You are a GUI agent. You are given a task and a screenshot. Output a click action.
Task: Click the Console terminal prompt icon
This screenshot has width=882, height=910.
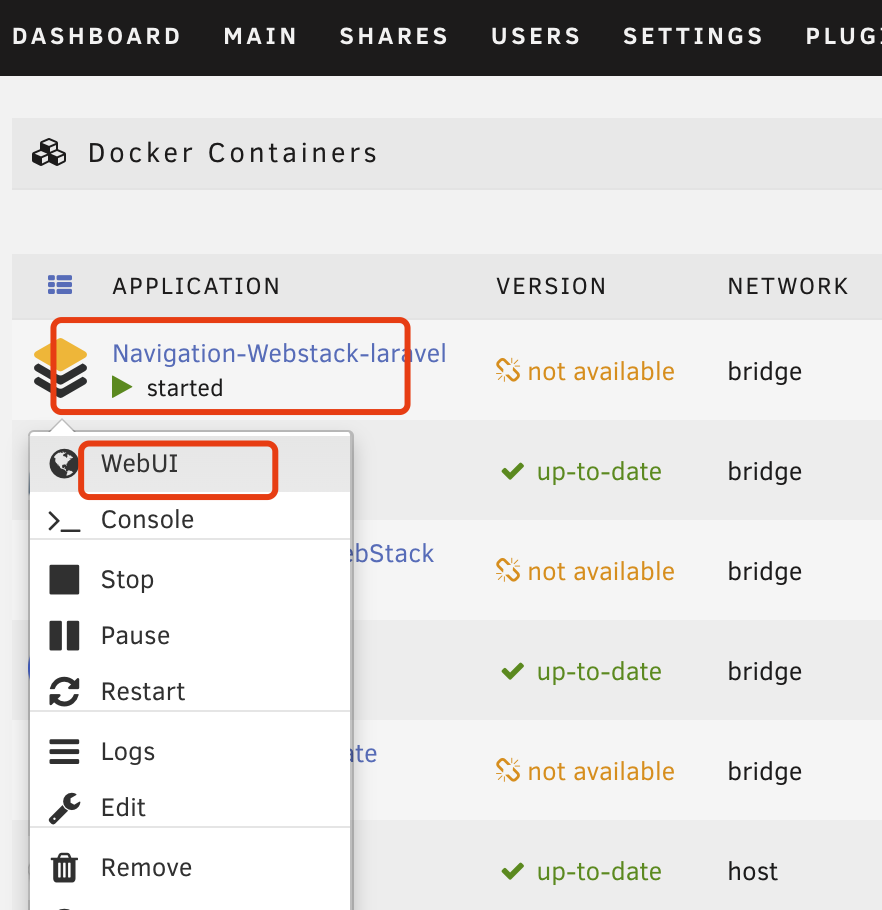[64, 520]
